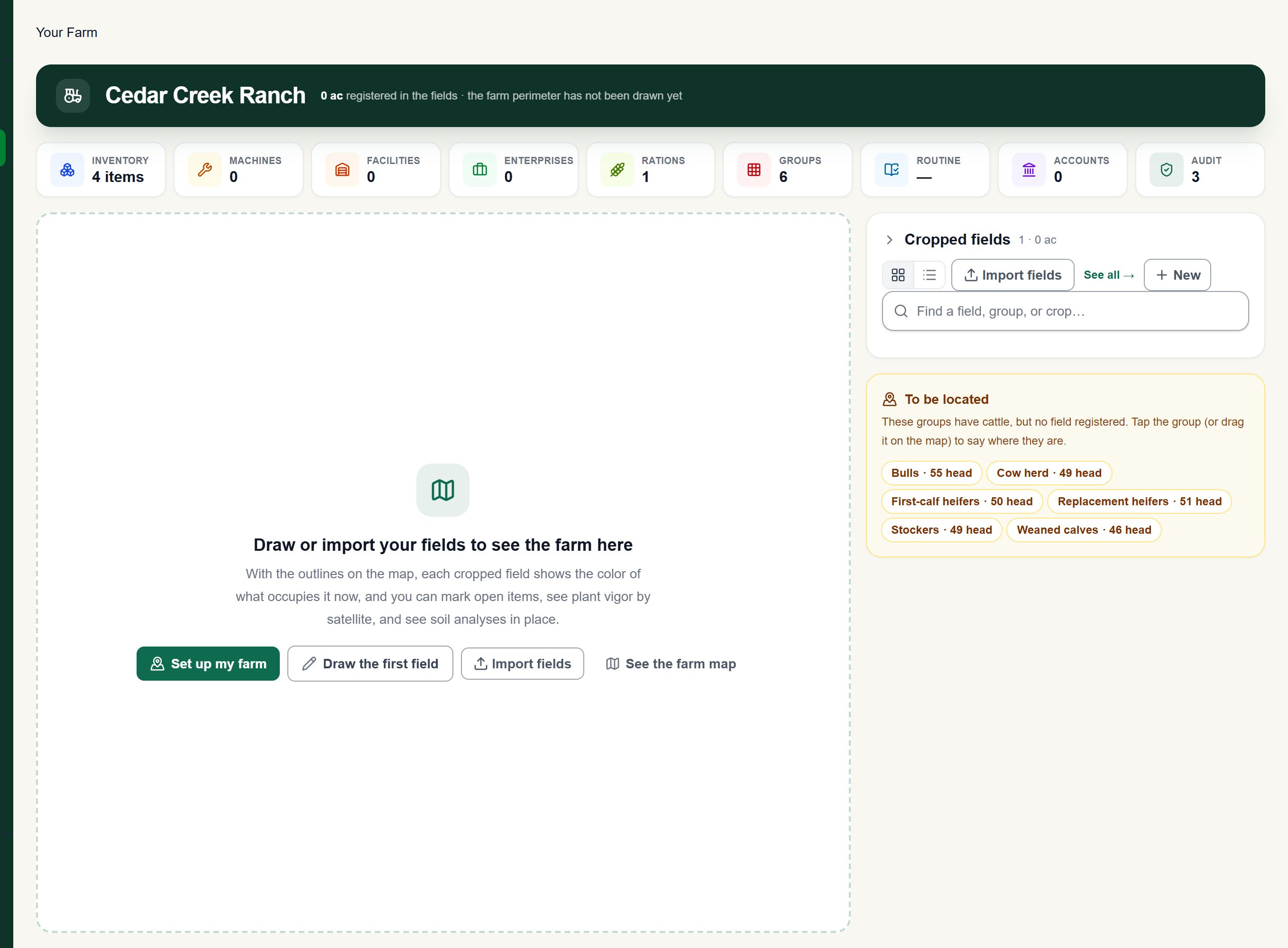The width and height of the screenshot is (1288, 948).
Task: Select the Weaned calves · 46 head chip
Action: point(1084,530)
